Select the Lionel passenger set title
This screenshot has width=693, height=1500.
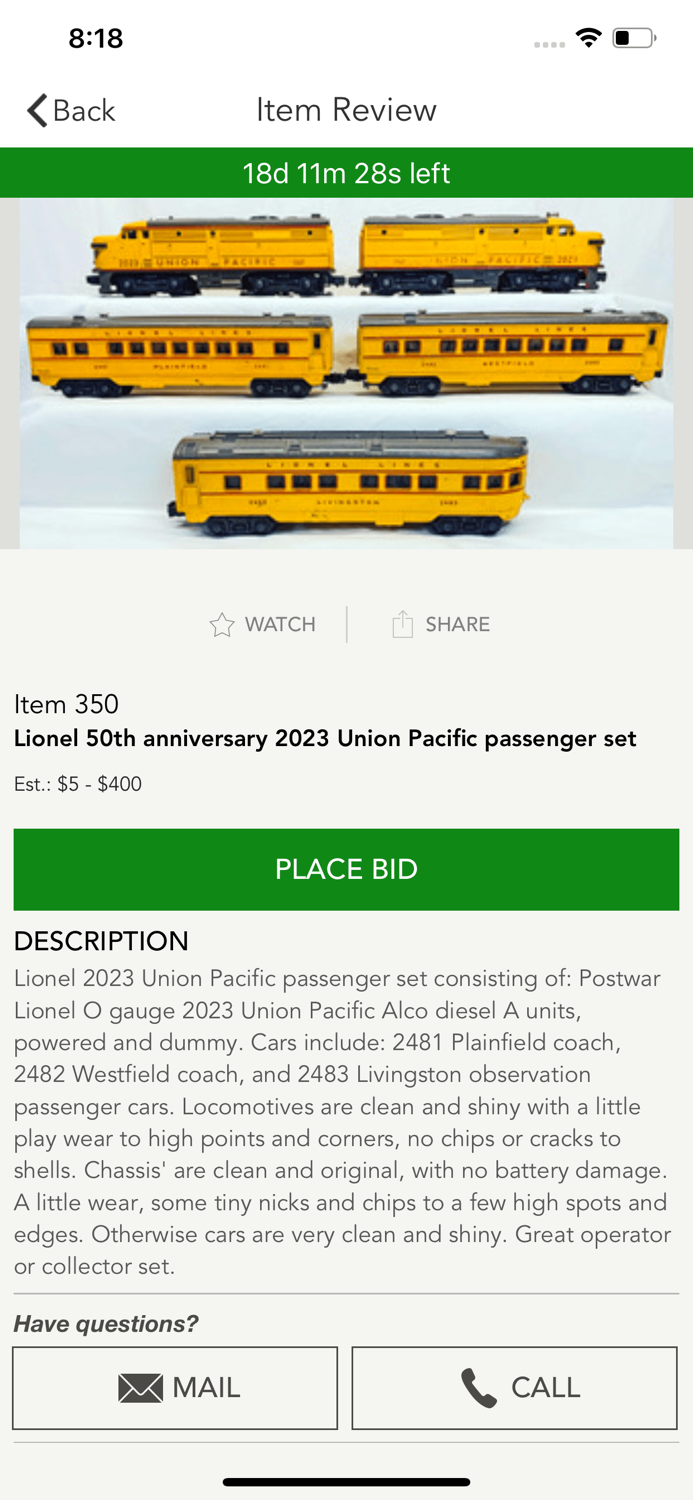click(325, 738)
